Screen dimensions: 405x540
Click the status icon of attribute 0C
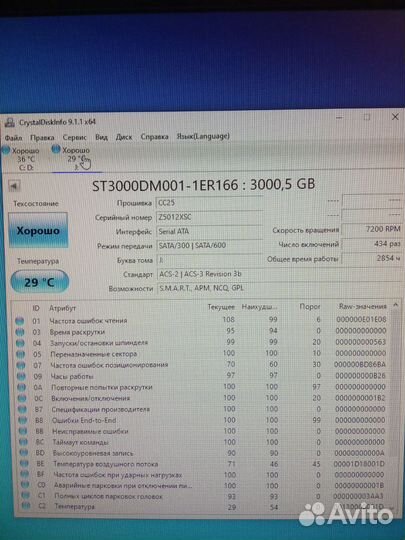tap(22, 398)
